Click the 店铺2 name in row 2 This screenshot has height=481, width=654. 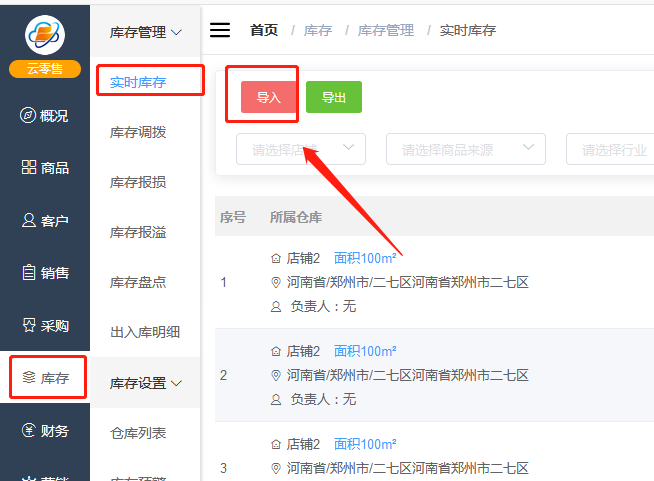[303, 351]
